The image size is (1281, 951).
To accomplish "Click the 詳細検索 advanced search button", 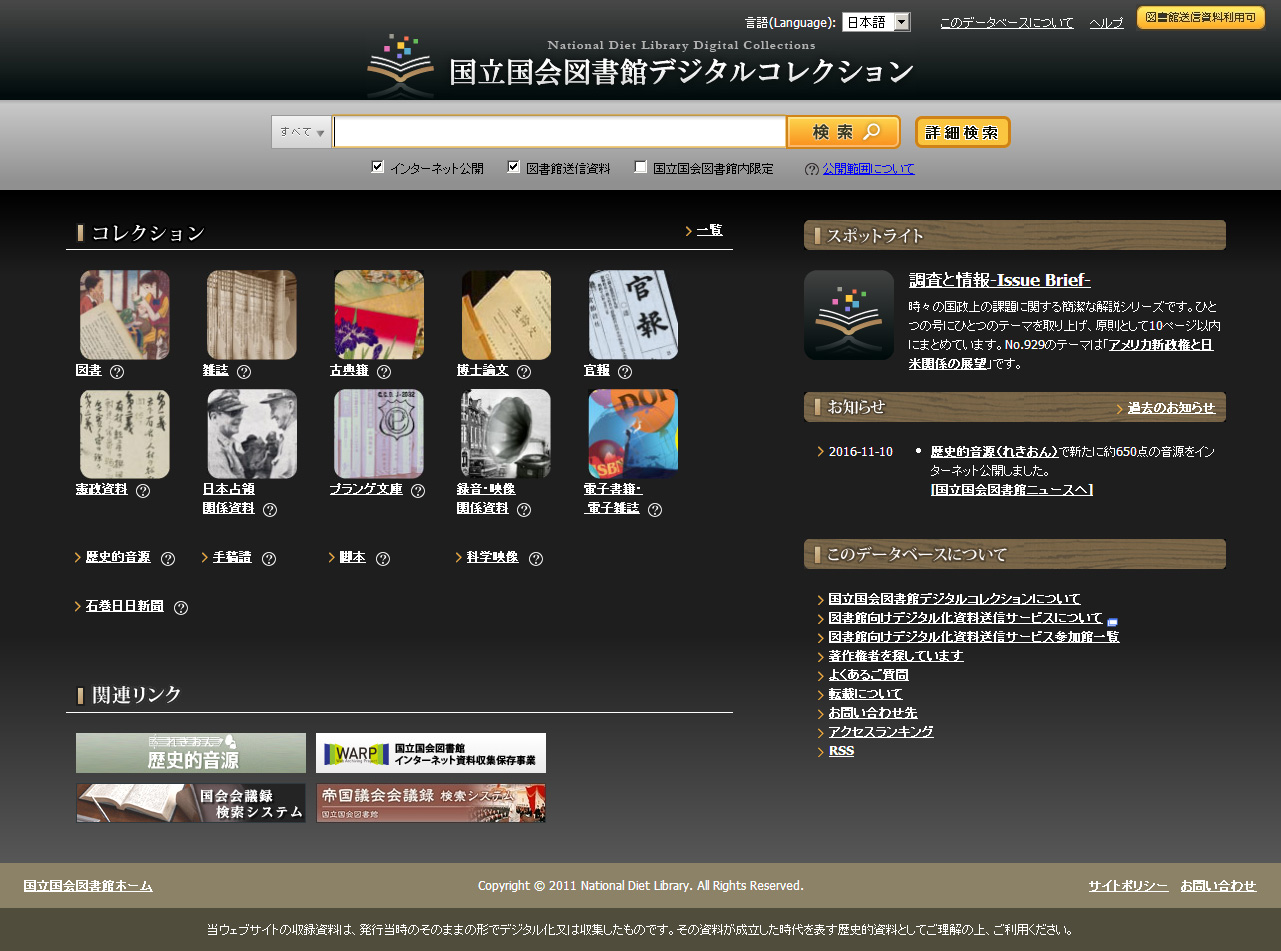I will pos(963,132).
